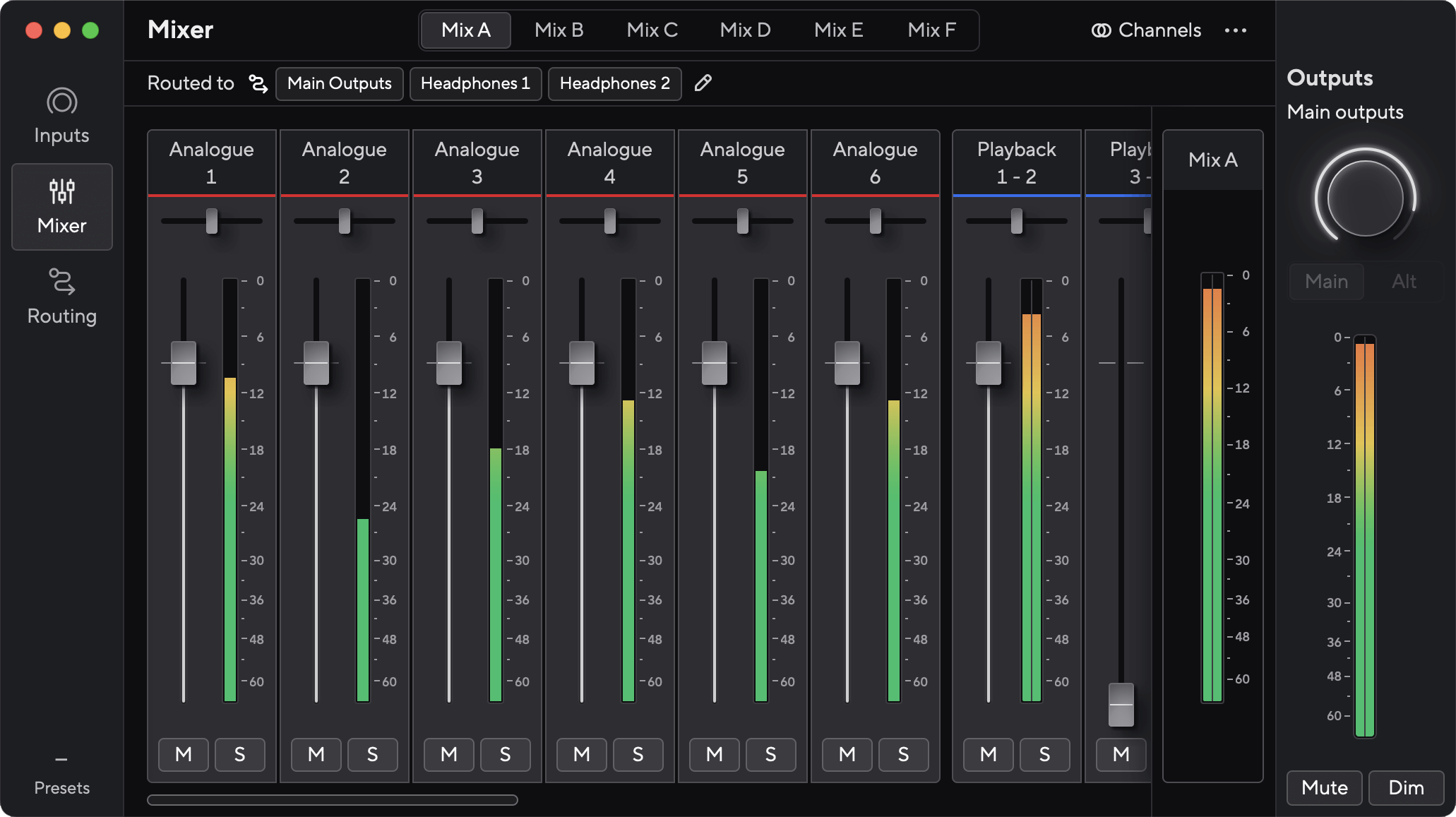
Task: Click the Mute outputs button
Action: (1325, 787)
